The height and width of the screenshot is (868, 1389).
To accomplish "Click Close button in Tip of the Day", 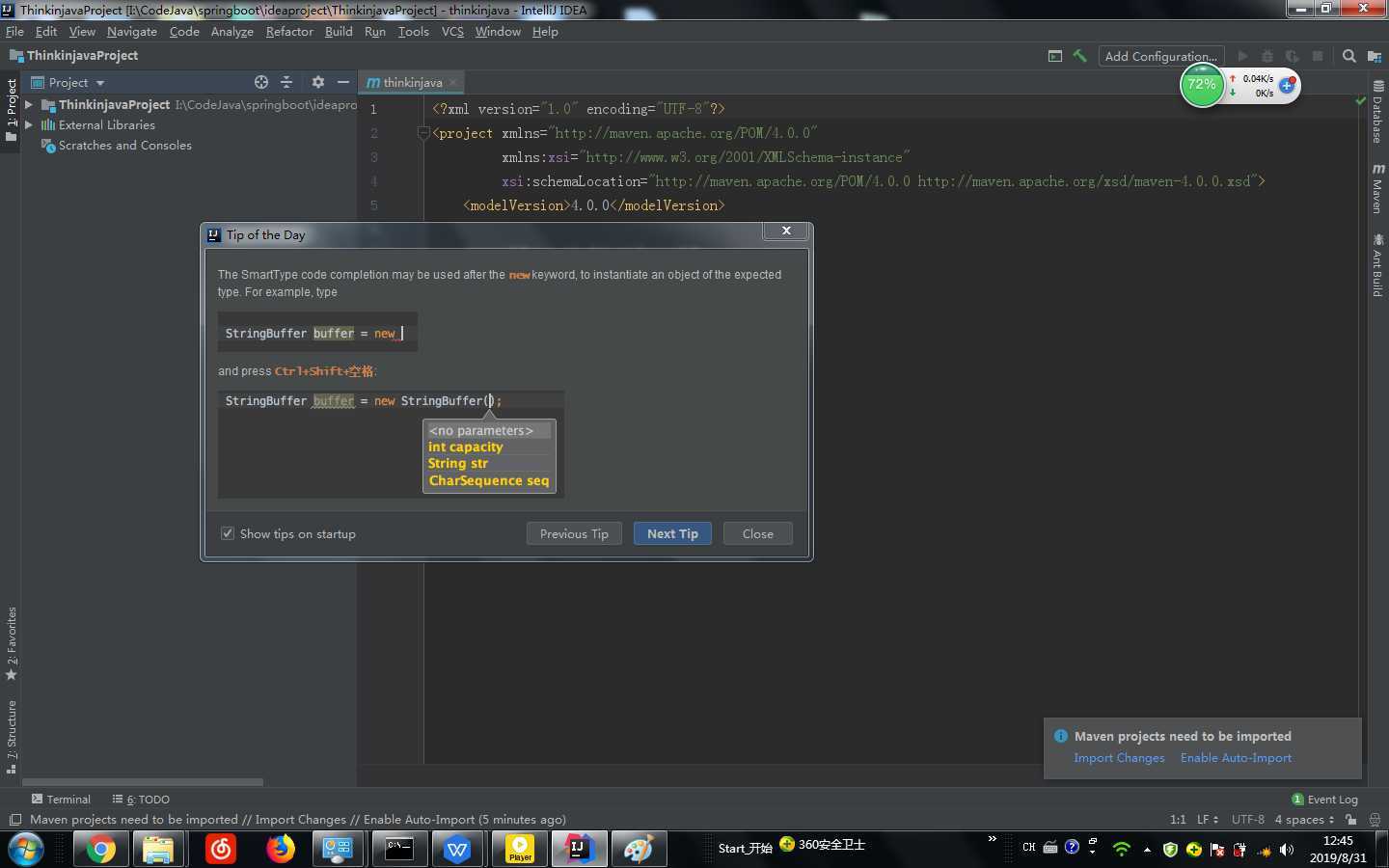I will point(757,534).
